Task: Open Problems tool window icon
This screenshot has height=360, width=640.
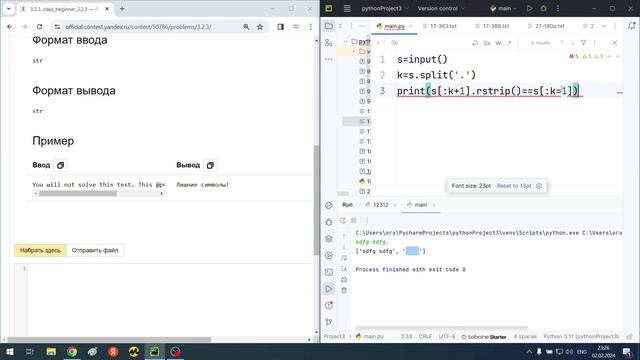Action: [329, 305]
